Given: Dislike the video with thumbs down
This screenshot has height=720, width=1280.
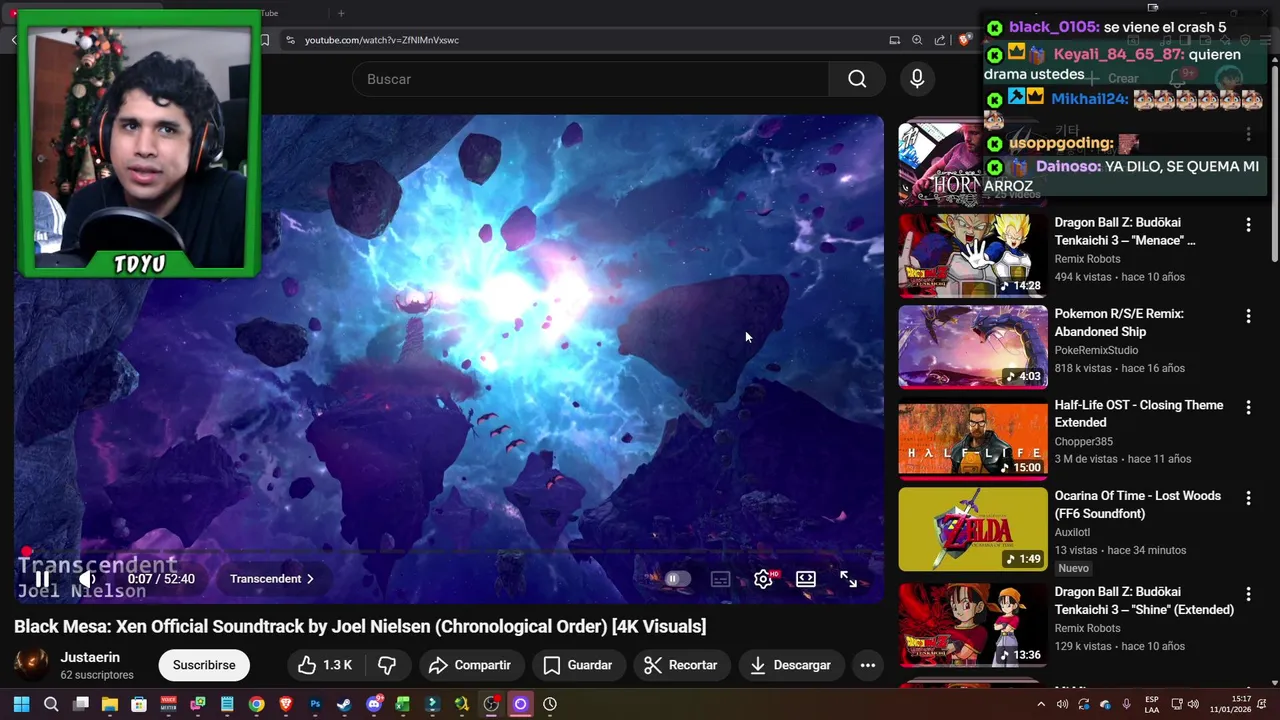Looking at the screenshot, I should [387, 665].
